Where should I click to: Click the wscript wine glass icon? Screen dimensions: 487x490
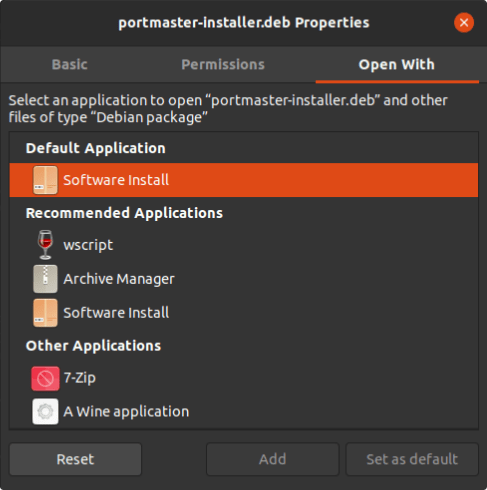45,245
